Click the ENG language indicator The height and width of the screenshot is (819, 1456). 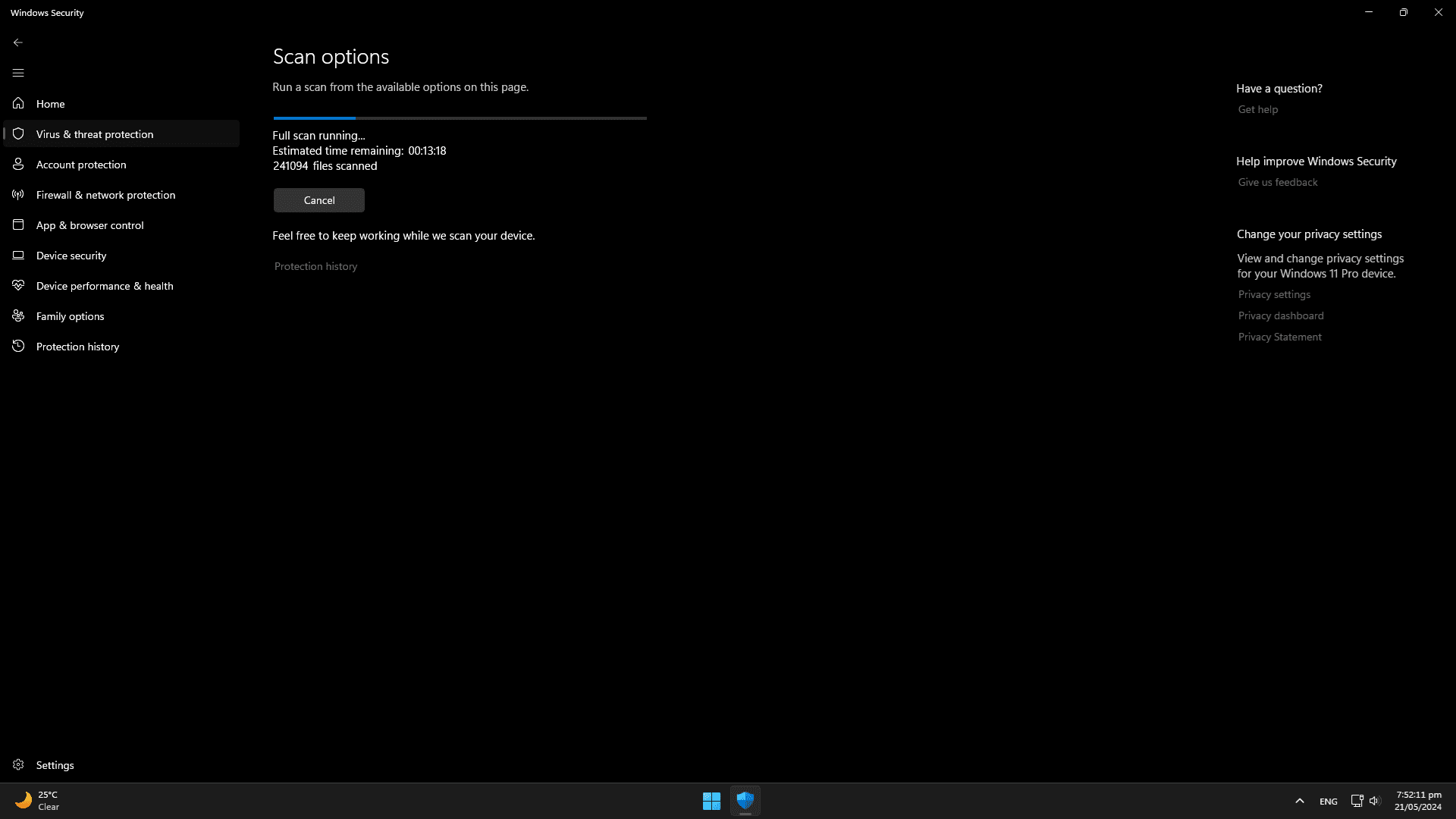(1328, 801)
